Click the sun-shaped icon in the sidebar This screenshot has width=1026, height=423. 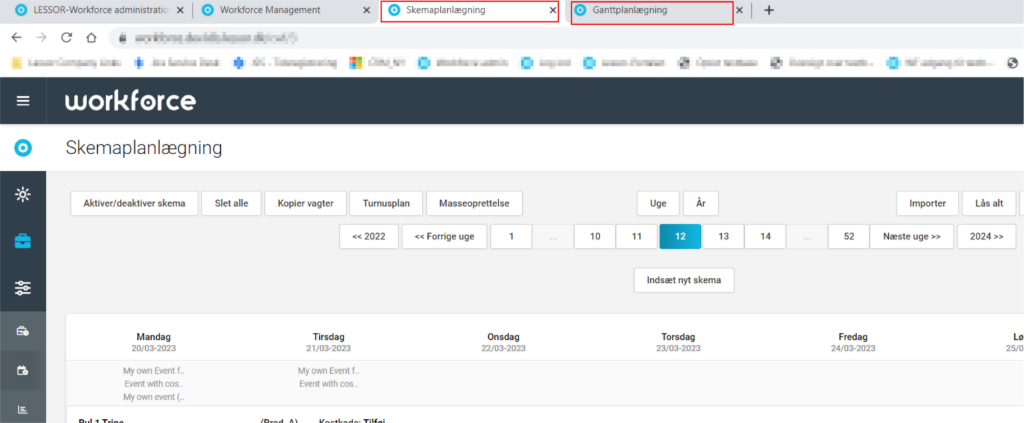click(x=22, y=194)
